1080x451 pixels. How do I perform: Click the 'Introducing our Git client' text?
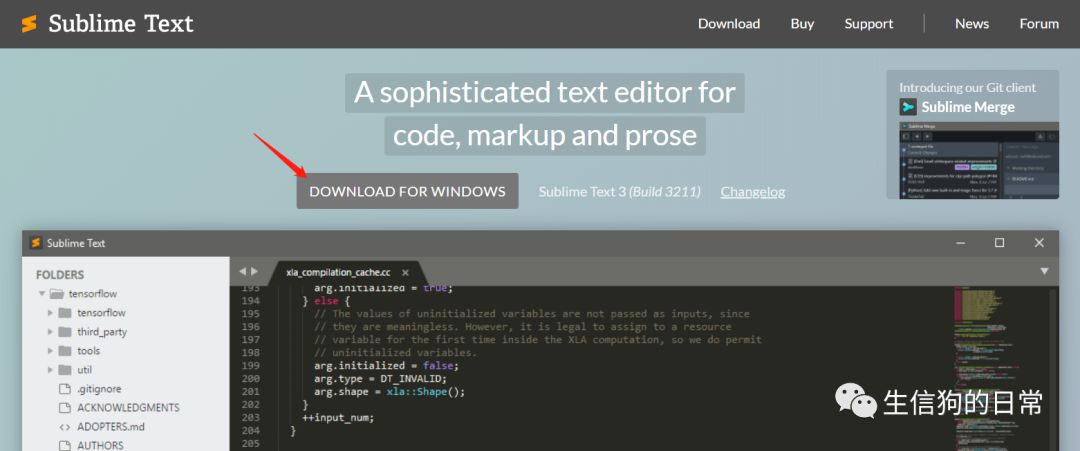967,87
